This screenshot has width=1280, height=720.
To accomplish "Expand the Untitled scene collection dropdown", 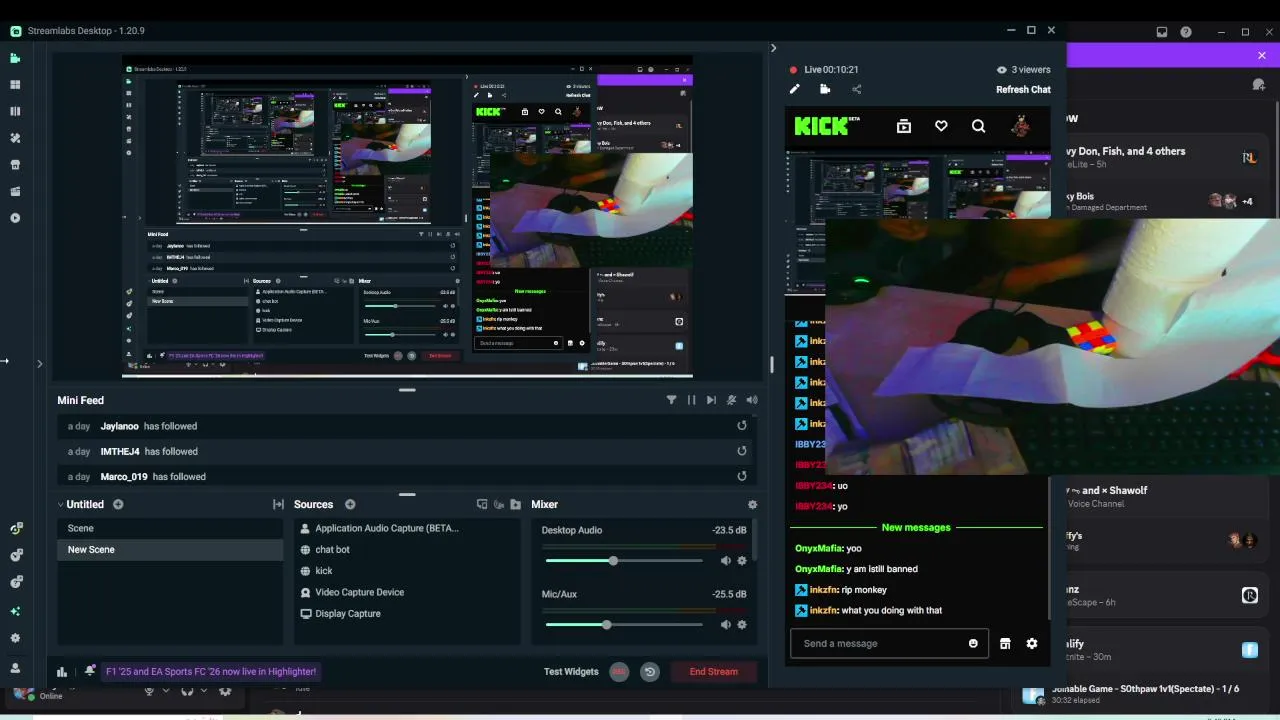I will [60, 505].
